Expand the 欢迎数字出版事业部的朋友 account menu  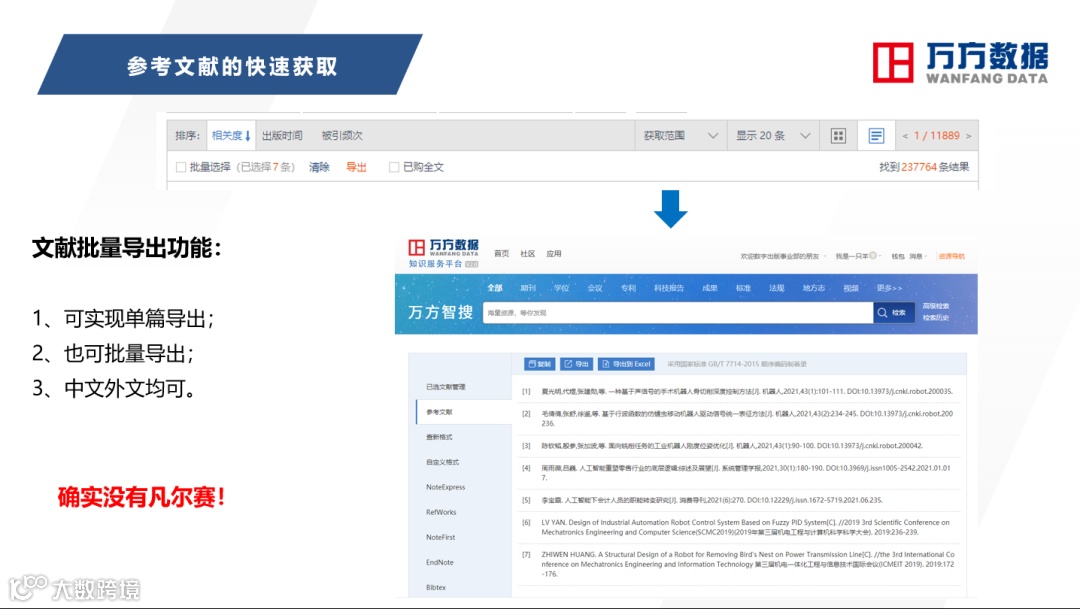click(x=782, y=256)
